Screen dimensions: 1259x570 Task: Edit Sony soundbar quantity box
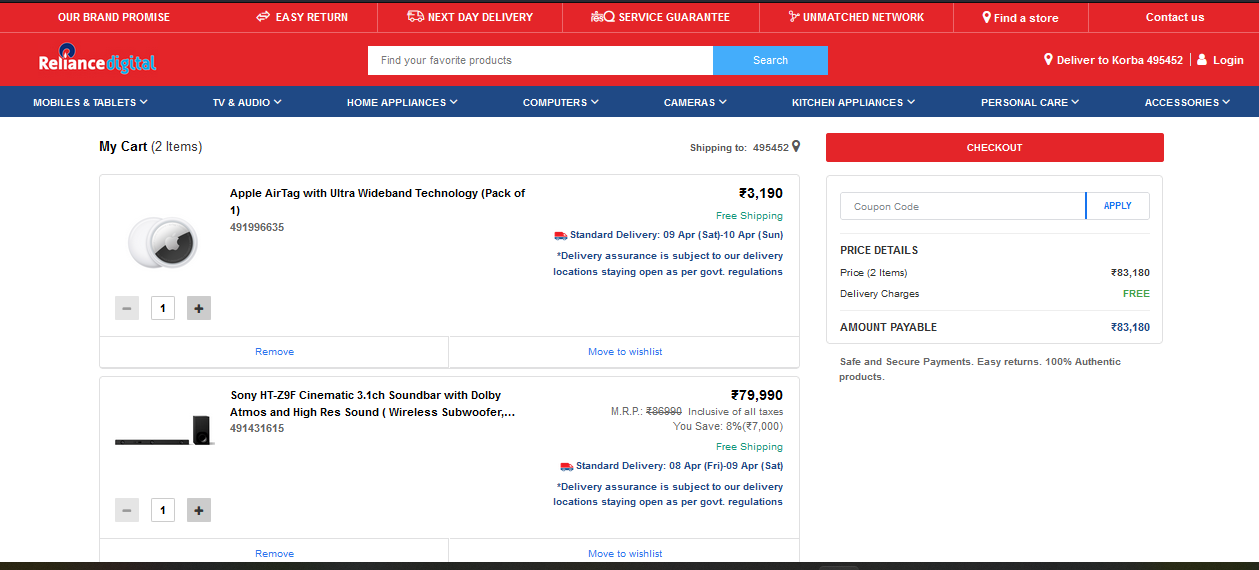click(x=163, y=510)
